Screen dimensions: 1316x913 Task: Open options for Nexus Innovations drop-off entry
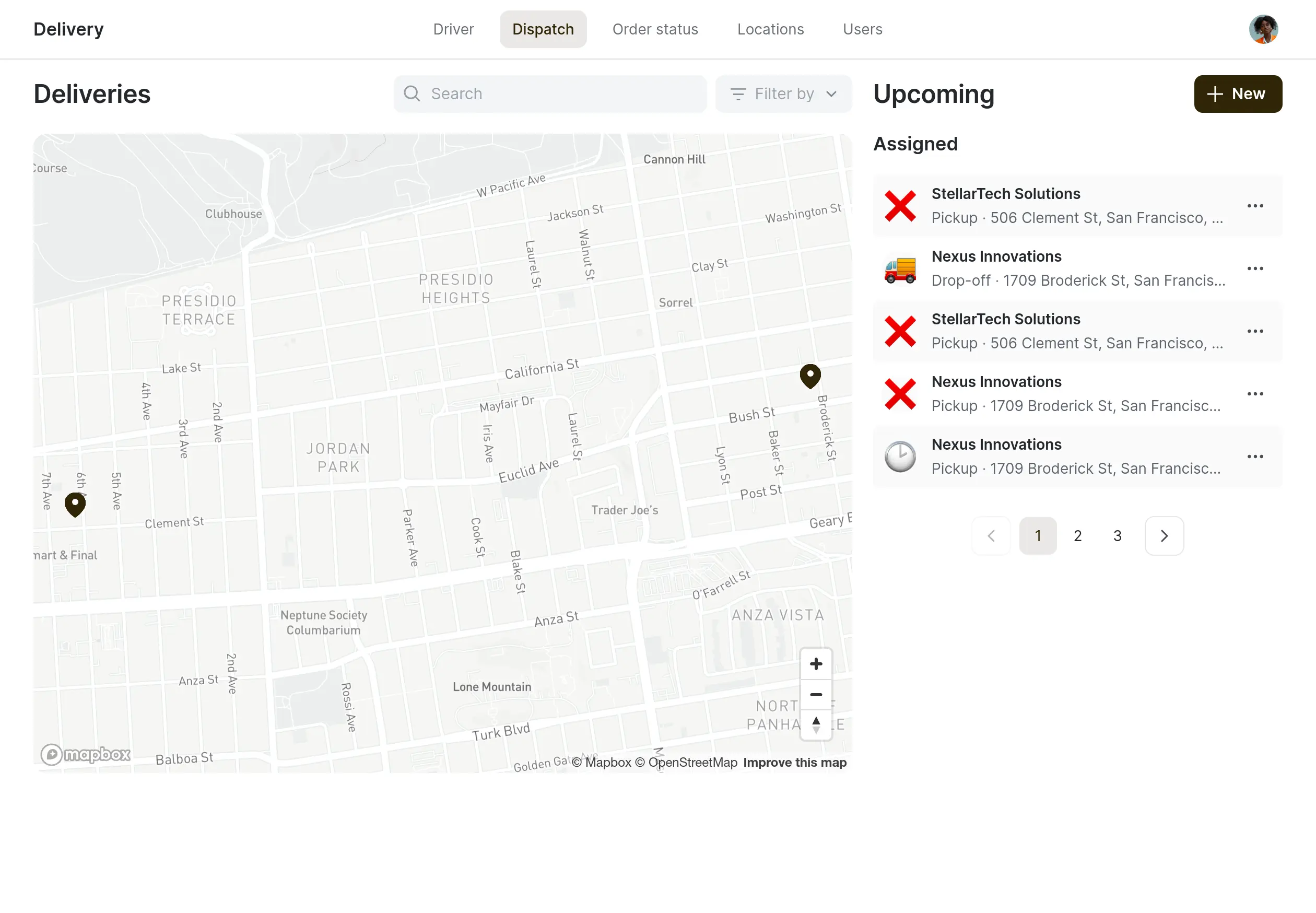(1255, 268)
